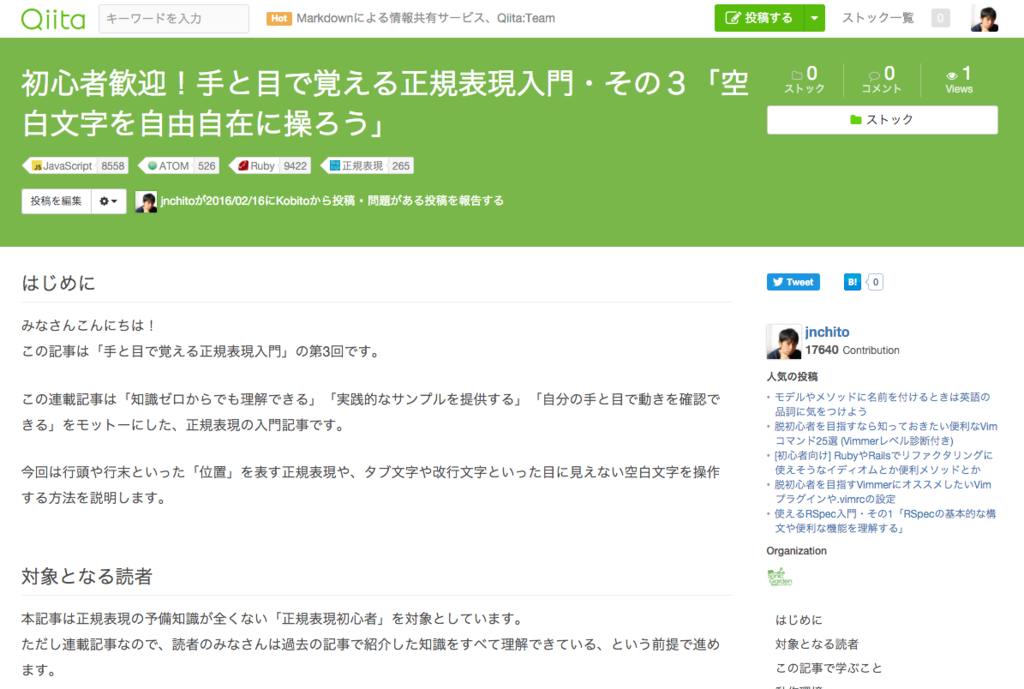Click the article title heading
Screen dimensions: 1024x689
pyautogui.click(x=385, y=103)
